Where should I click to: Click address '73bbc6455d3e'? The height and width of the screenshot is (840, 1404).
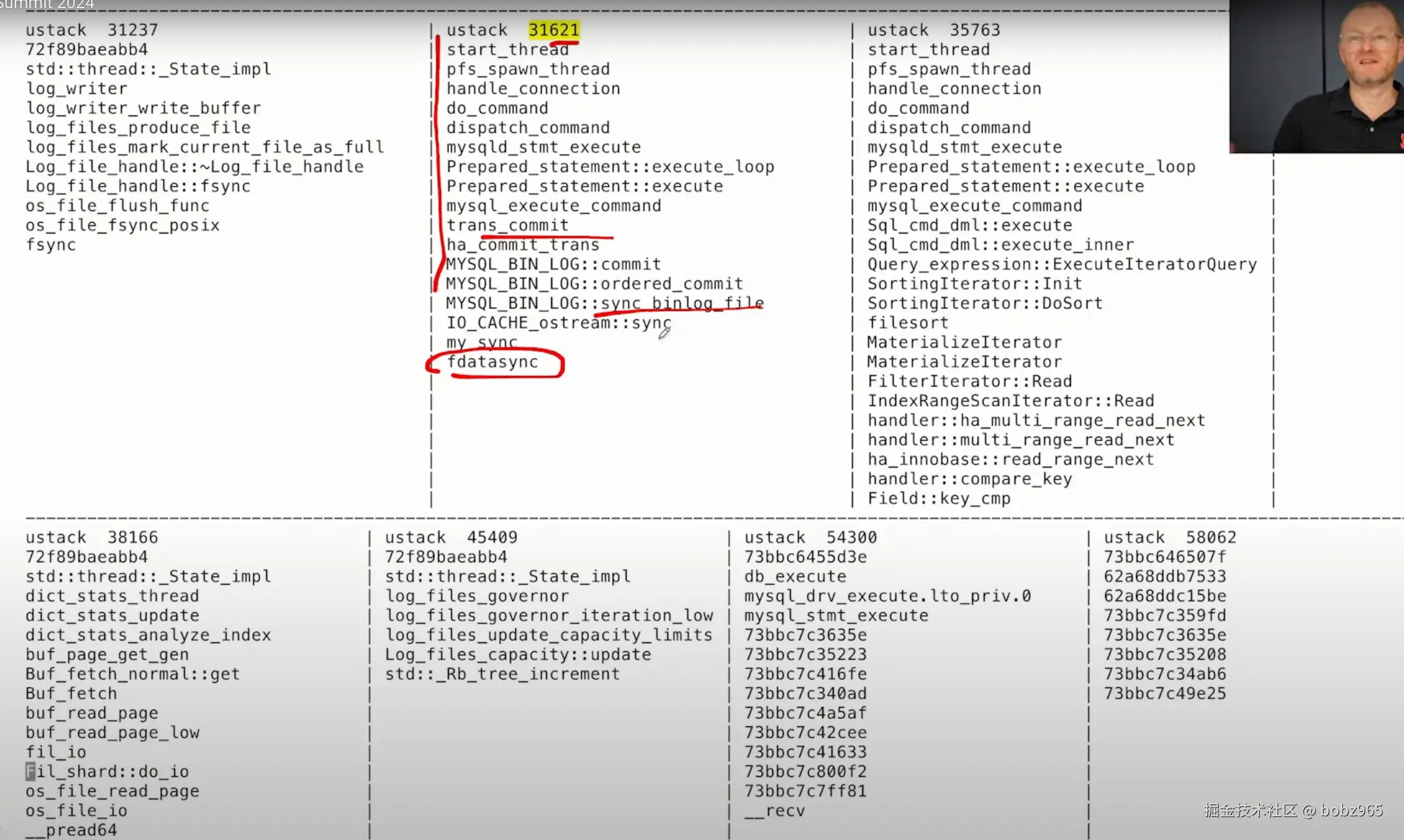[x=806, y=557]
